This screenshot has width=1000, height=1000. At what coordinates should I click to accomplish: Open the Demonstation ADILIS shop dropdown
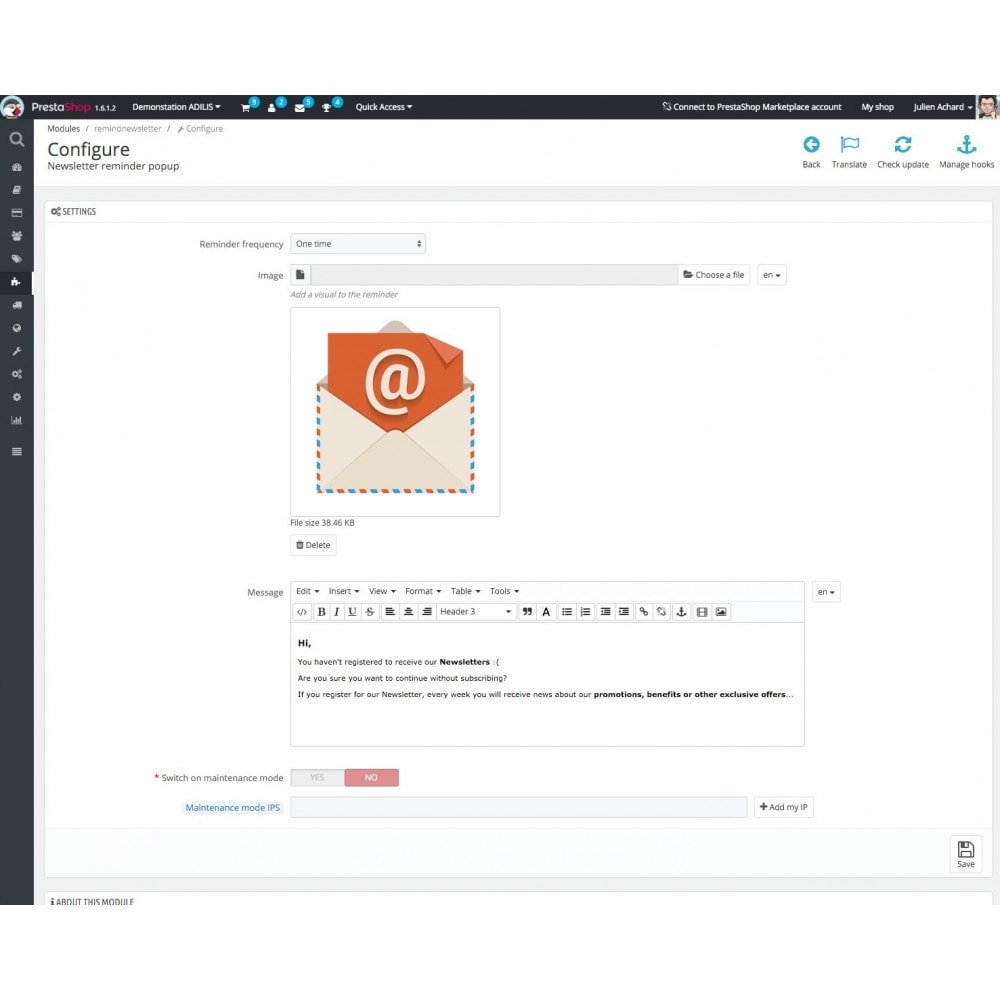click(176, 107)
